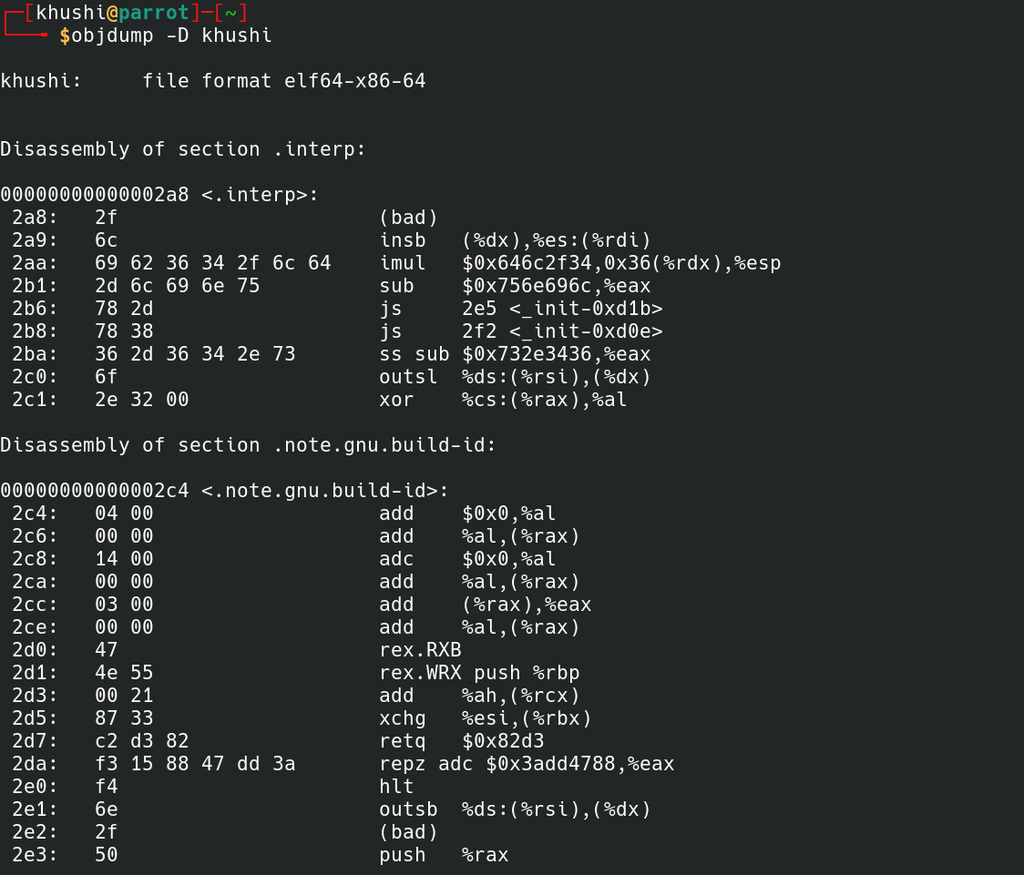Click the 'outsl' instruction mnemonic
Screen dimensions: 1024x875
pyautogui.click(x=408, y=377)
